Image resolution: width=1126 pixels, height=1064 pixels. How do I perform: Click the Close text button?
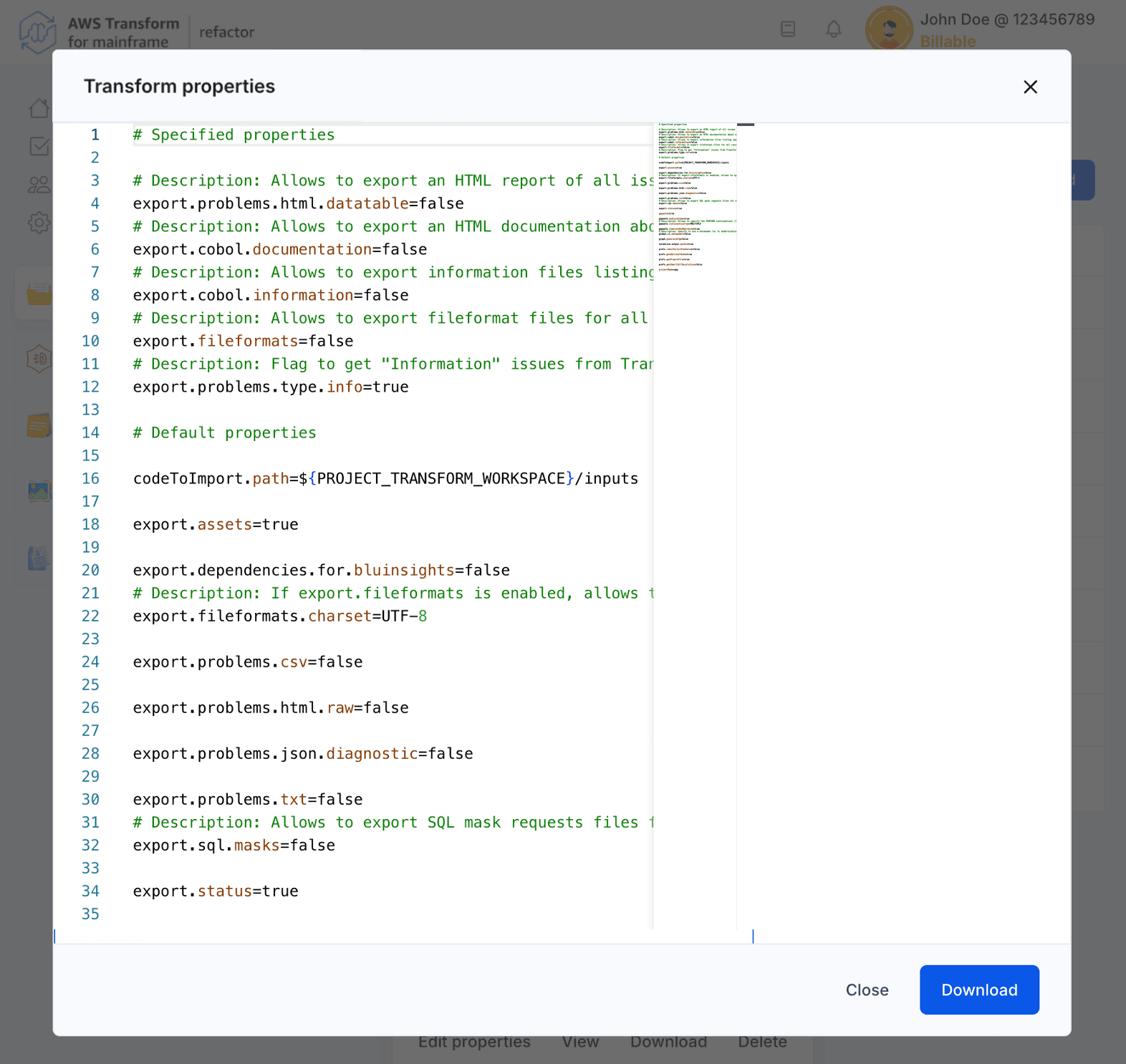867,990
